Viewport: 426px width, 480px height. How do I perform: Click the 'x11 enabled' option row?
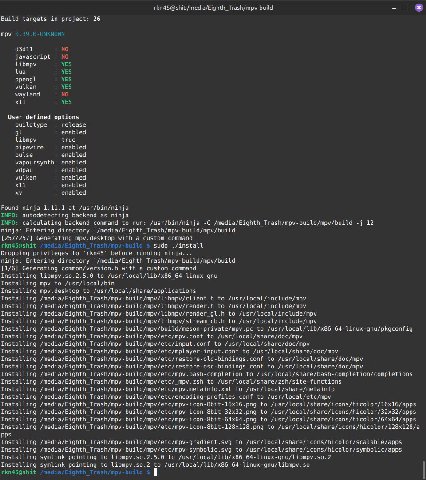click(51, 185)
